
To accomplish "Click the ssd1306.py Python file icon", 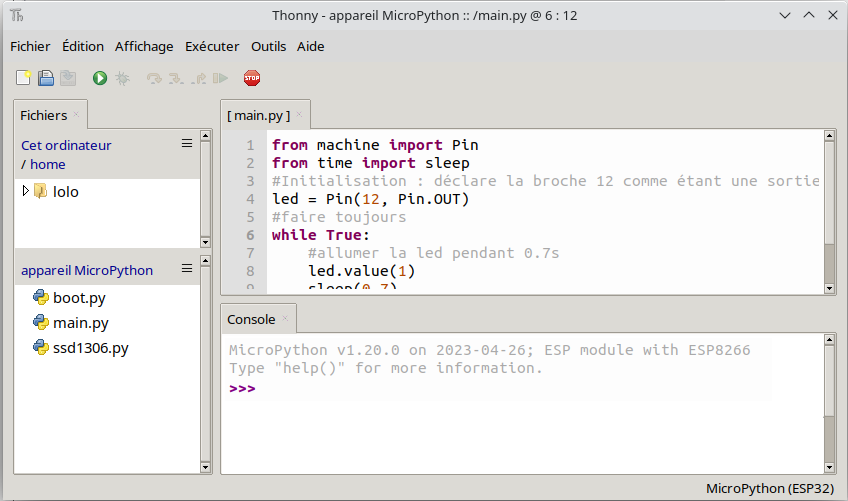I will click(x=41, y=347).
